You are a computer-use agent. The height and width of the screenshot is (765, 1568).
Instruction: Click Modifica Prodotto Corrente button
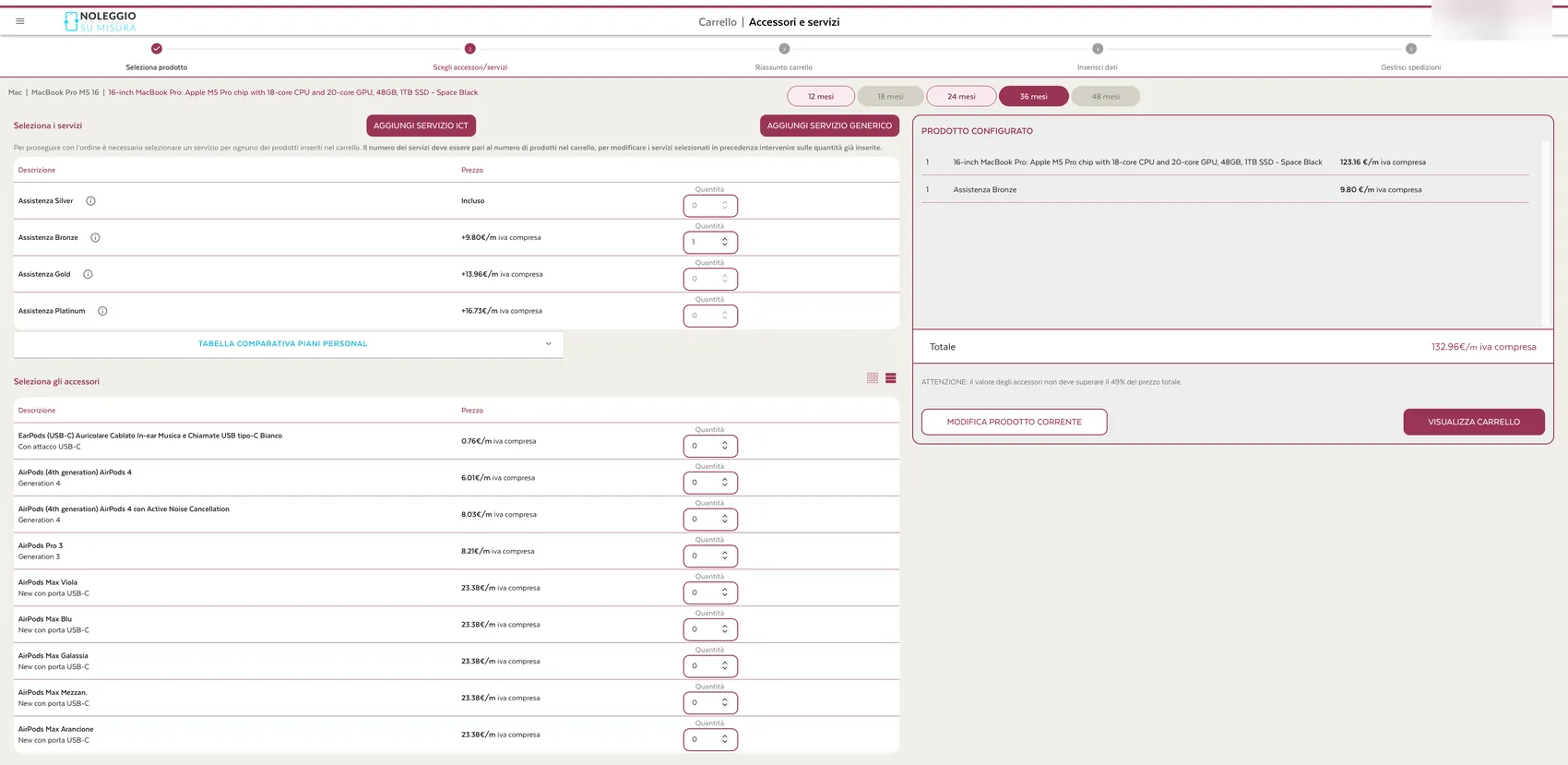tap(1014, 422)
